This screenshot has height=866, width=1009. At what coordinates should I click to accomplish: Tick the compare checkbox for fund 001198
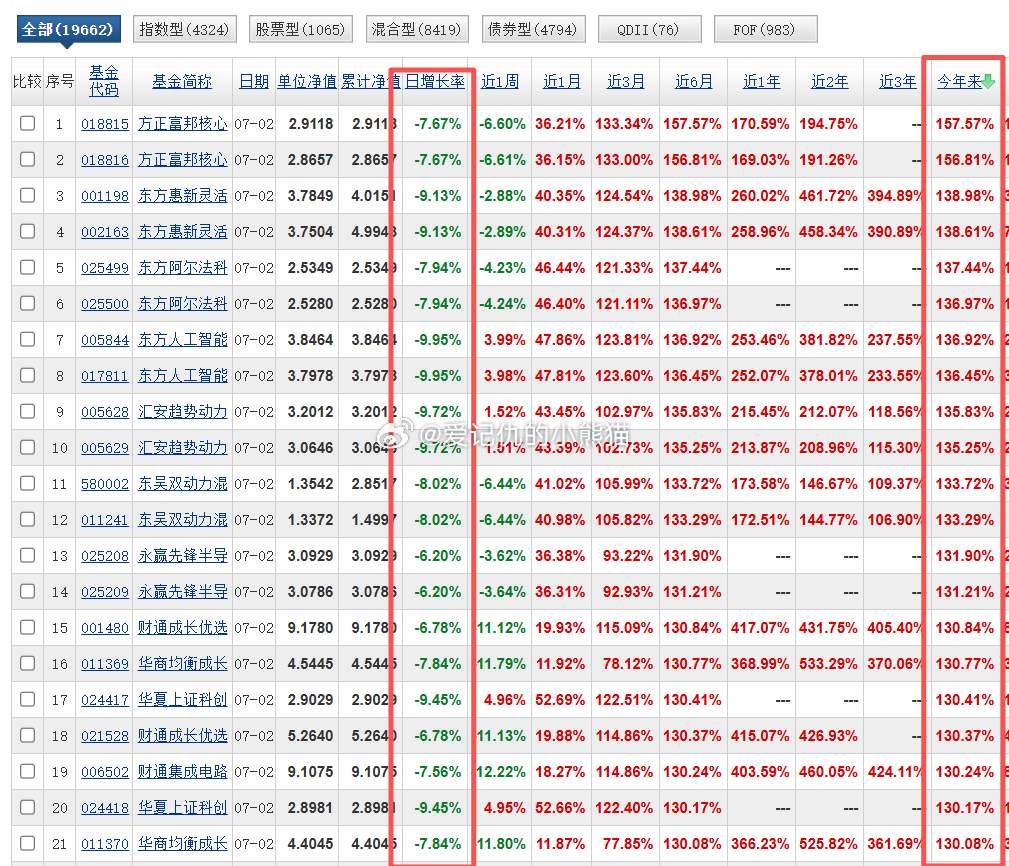pos(28,195)
